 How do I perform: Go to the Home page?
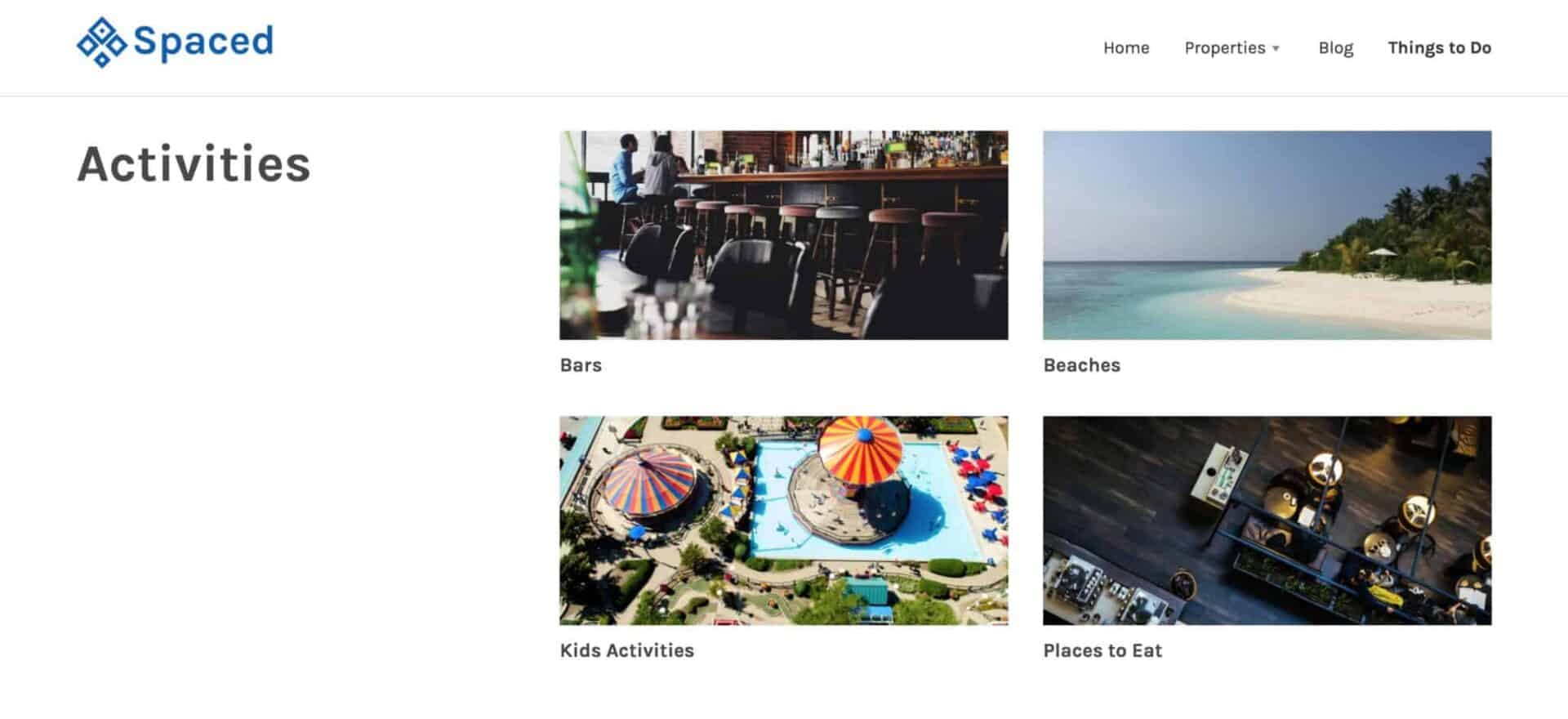(x=1126, y=47)
